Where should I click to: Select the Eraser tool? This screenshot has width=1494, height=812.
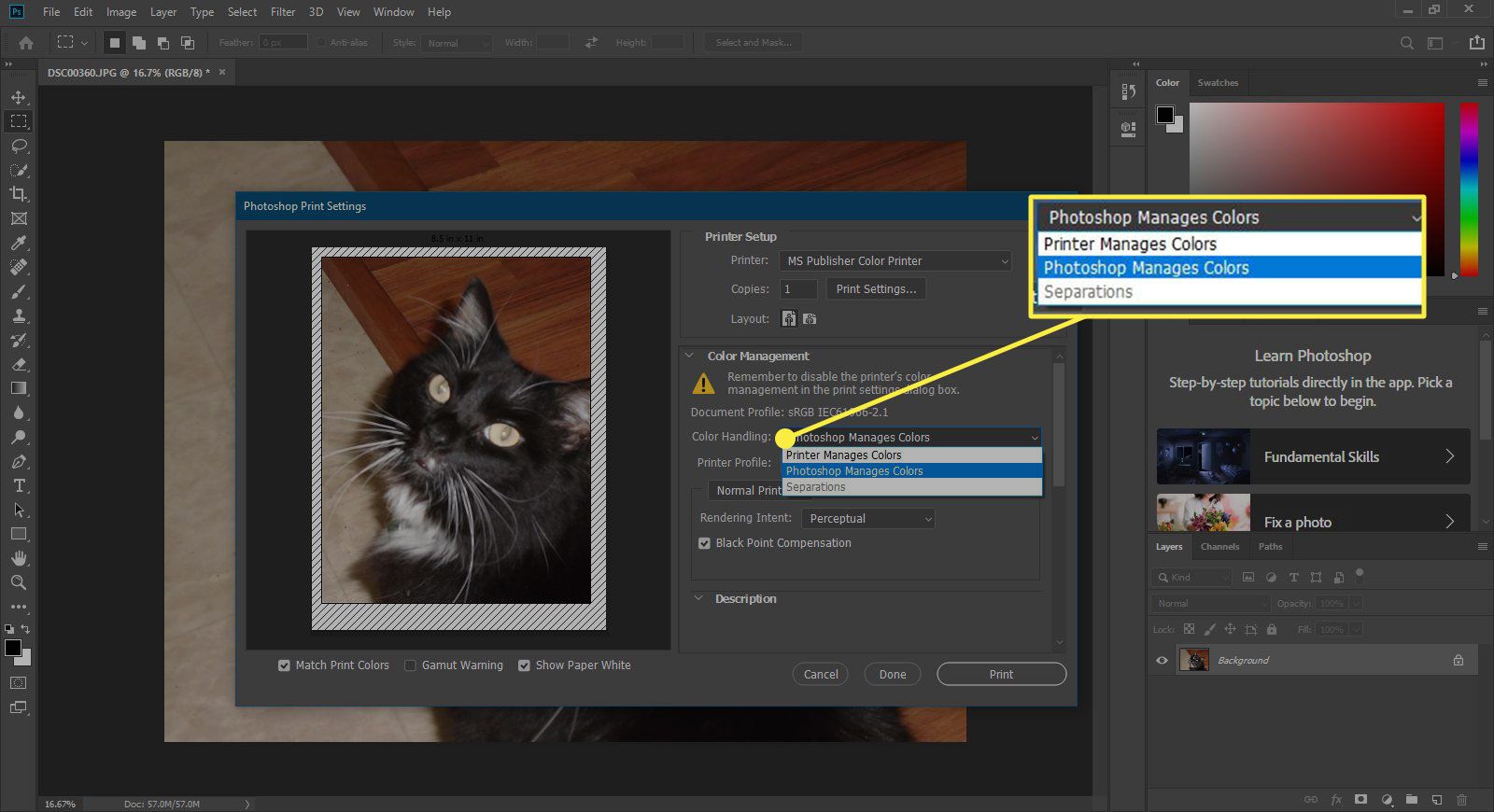[x=19, y=364]
